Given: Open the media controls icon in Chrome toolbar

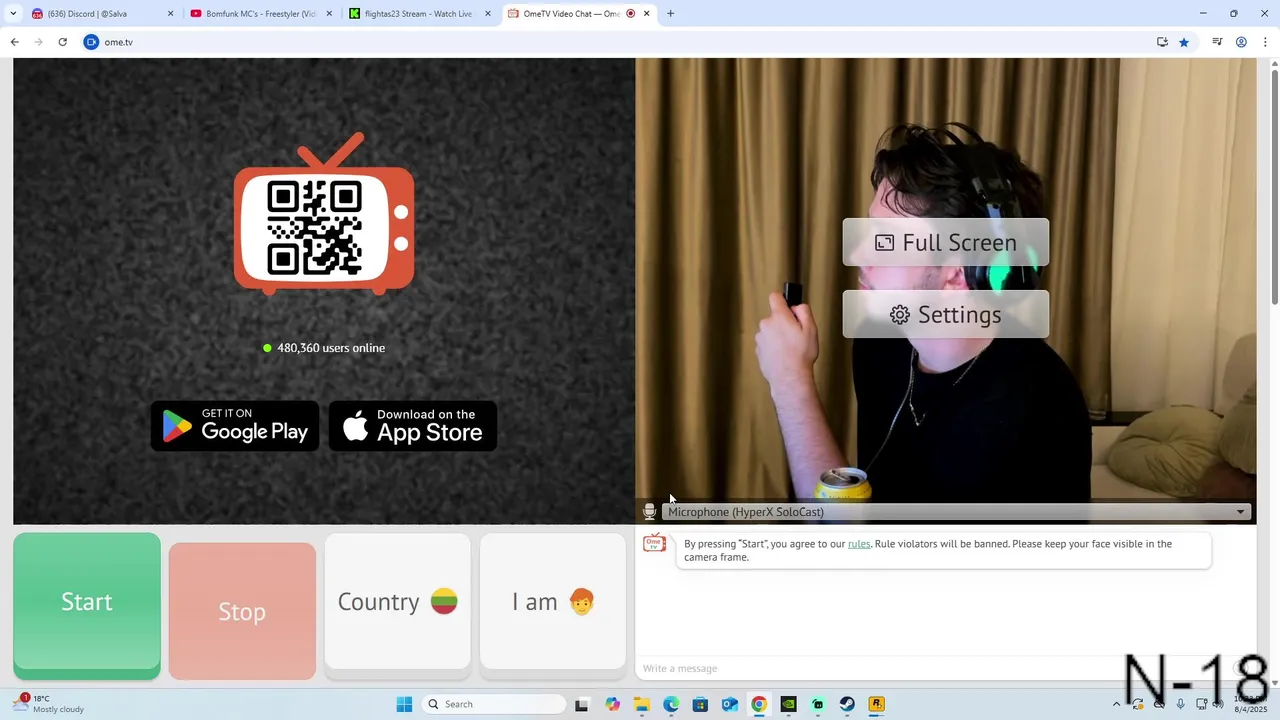Looking at the screenshot, I should 1217,42.
